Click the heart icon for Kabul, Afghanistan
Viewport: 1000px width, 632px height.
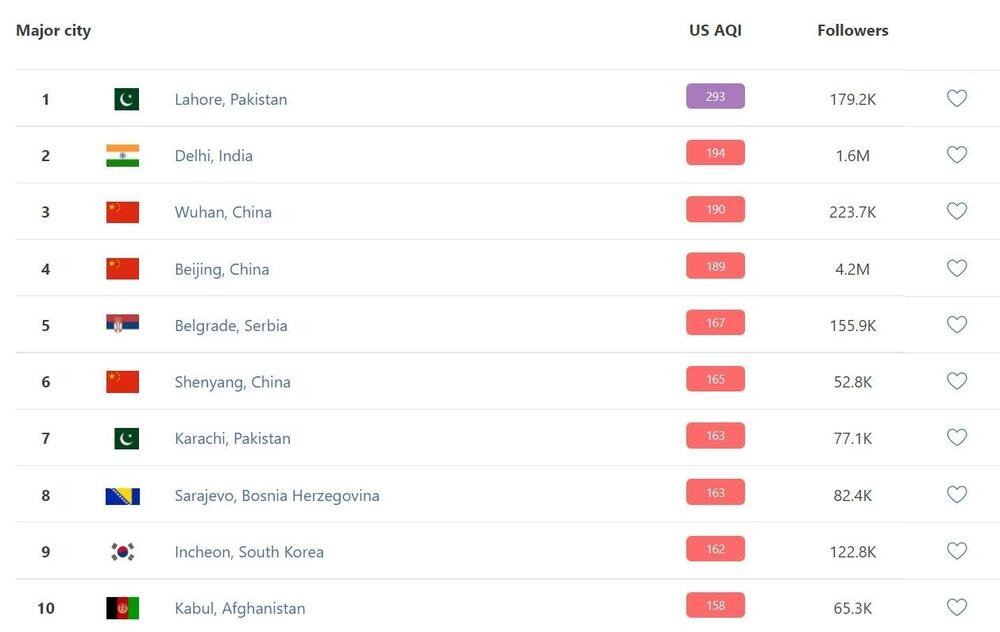pos(957,607)
